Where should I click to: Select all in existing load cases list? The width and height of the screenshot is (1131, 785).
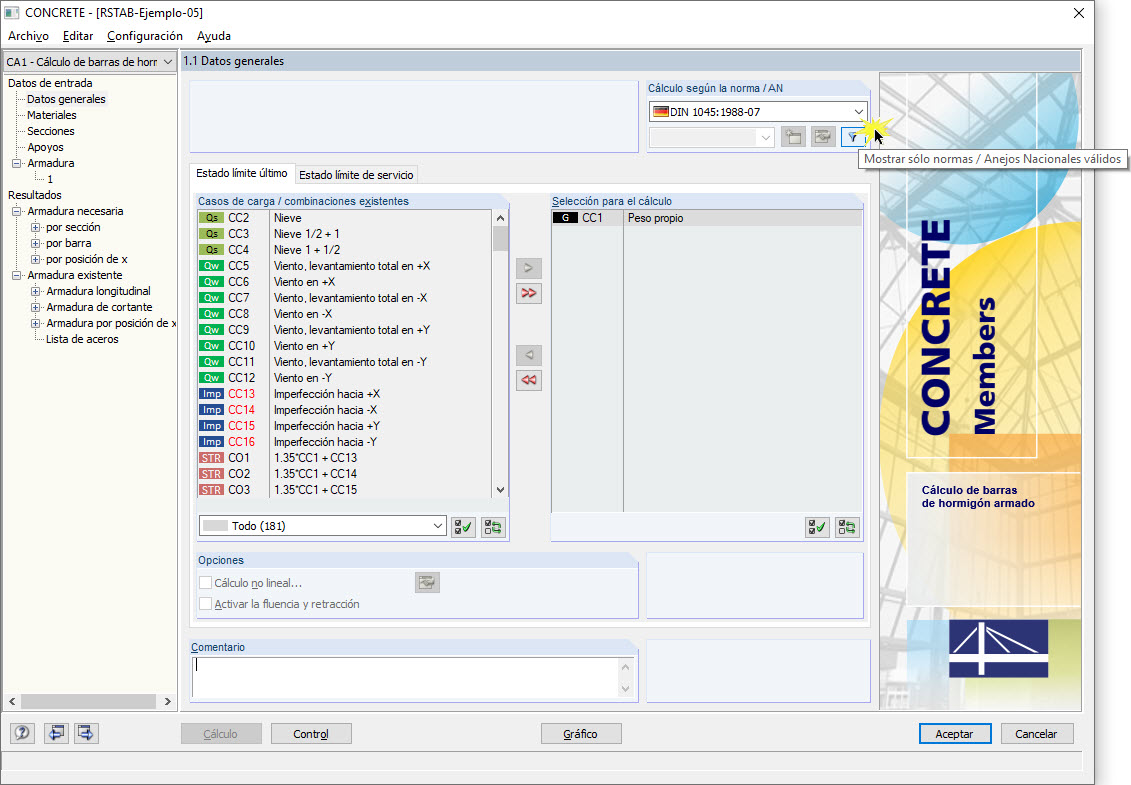click(463, 527)
